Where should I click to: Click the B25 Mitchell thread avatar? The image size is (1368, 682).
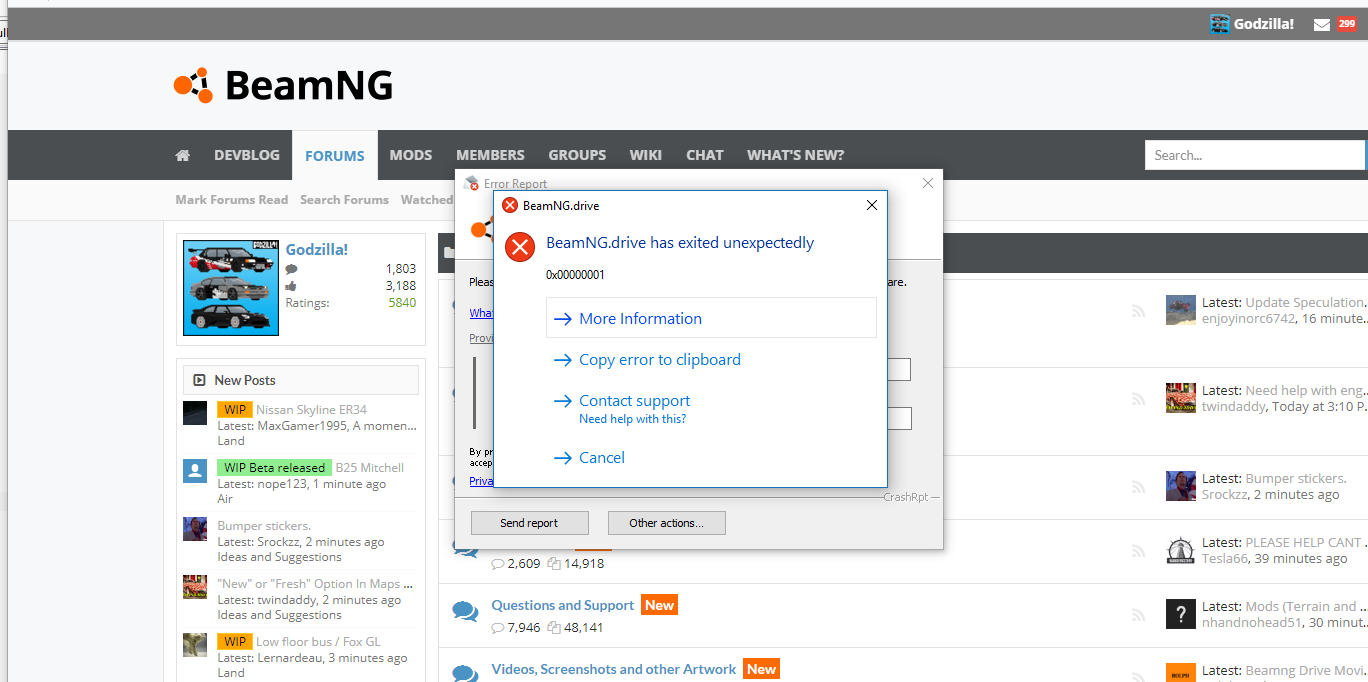pos(195,471)
